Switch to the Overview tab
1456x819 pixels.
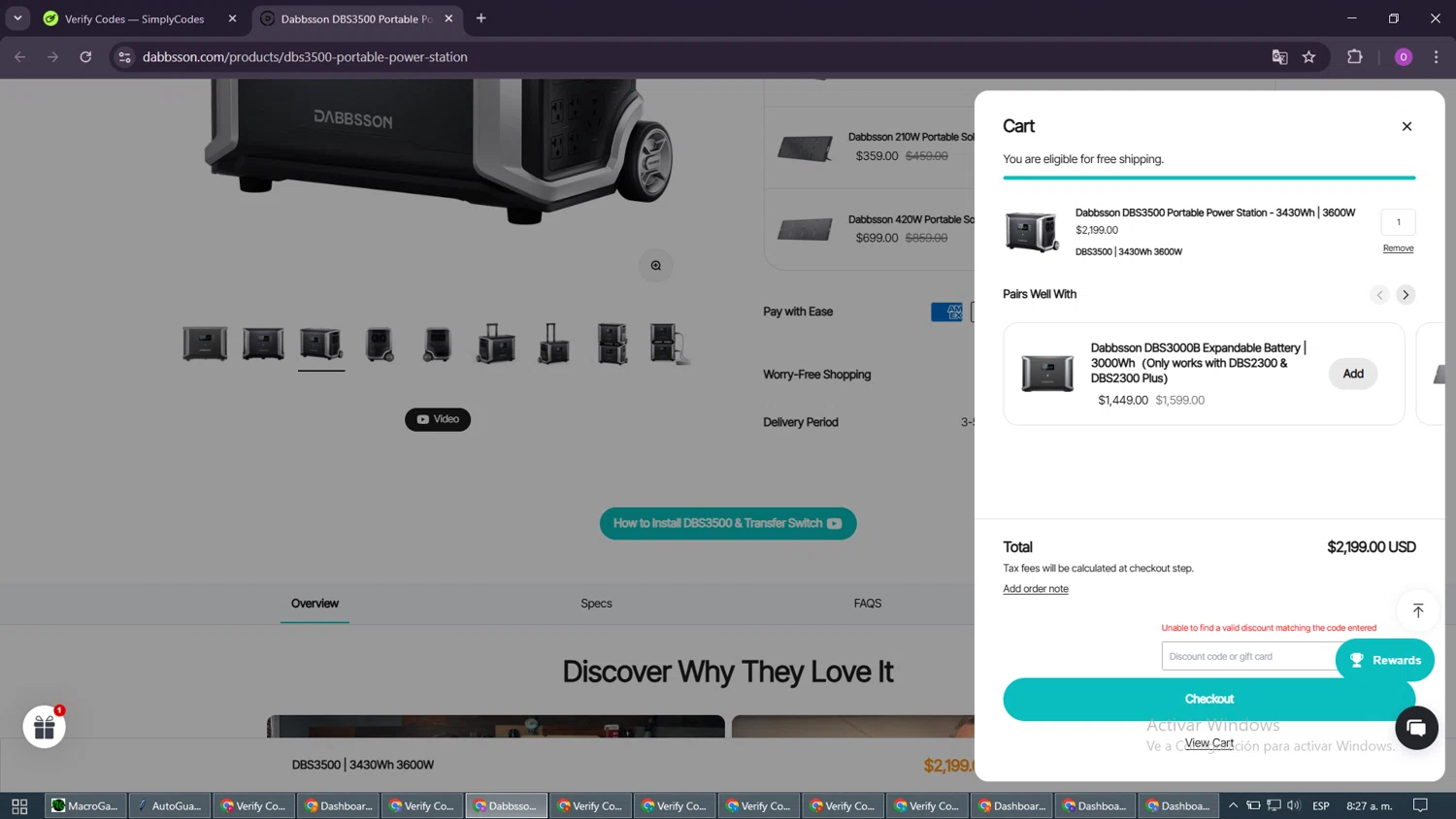click(x=314, y=604)
